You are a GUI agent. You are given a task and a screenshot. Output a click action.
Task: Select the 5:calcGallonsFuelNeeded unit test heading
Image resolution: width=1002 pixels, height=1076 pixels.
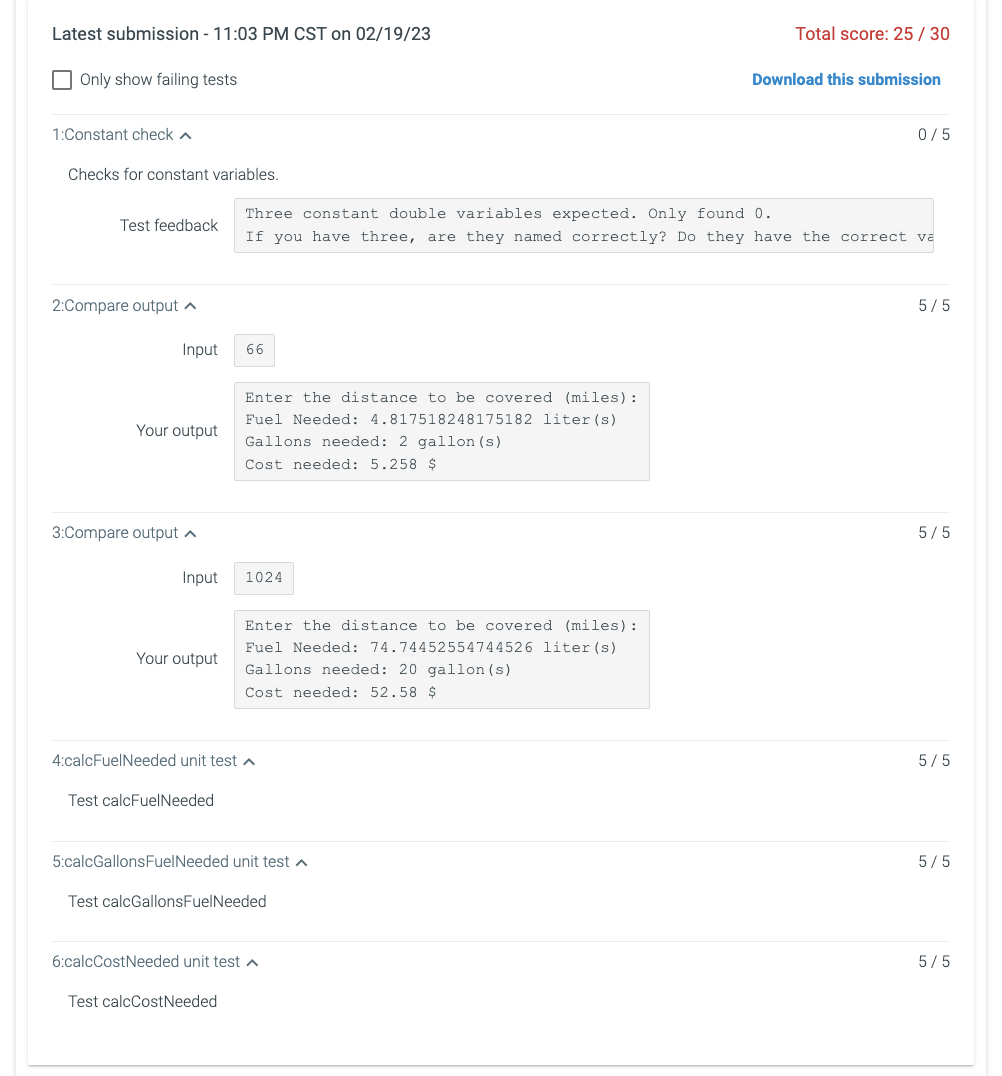click(x=171, y=861)
